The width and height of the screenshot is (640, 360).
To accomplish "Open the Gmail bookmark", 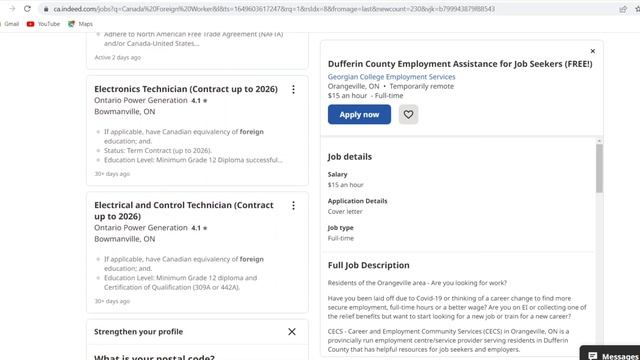I will click(11, 24).
